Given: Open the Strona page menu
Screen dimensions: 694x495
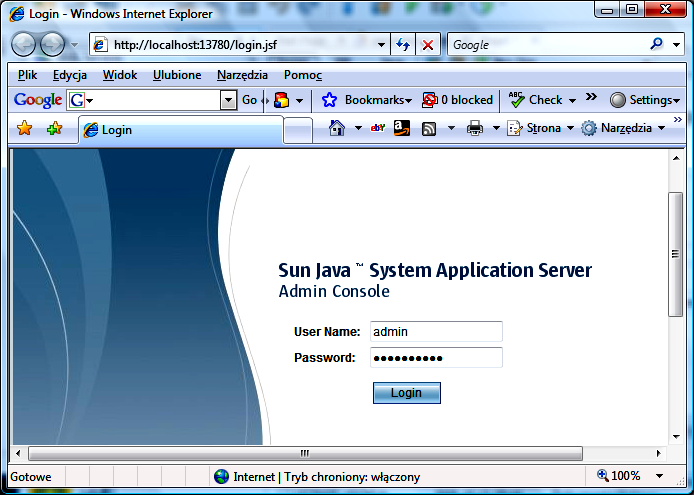Looking at the screenshot, I should 540,128.
